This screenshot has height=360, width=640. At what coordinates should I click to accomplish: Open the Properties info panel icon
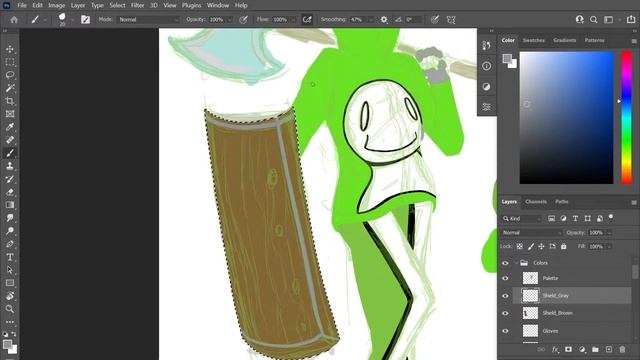point(487,66)
